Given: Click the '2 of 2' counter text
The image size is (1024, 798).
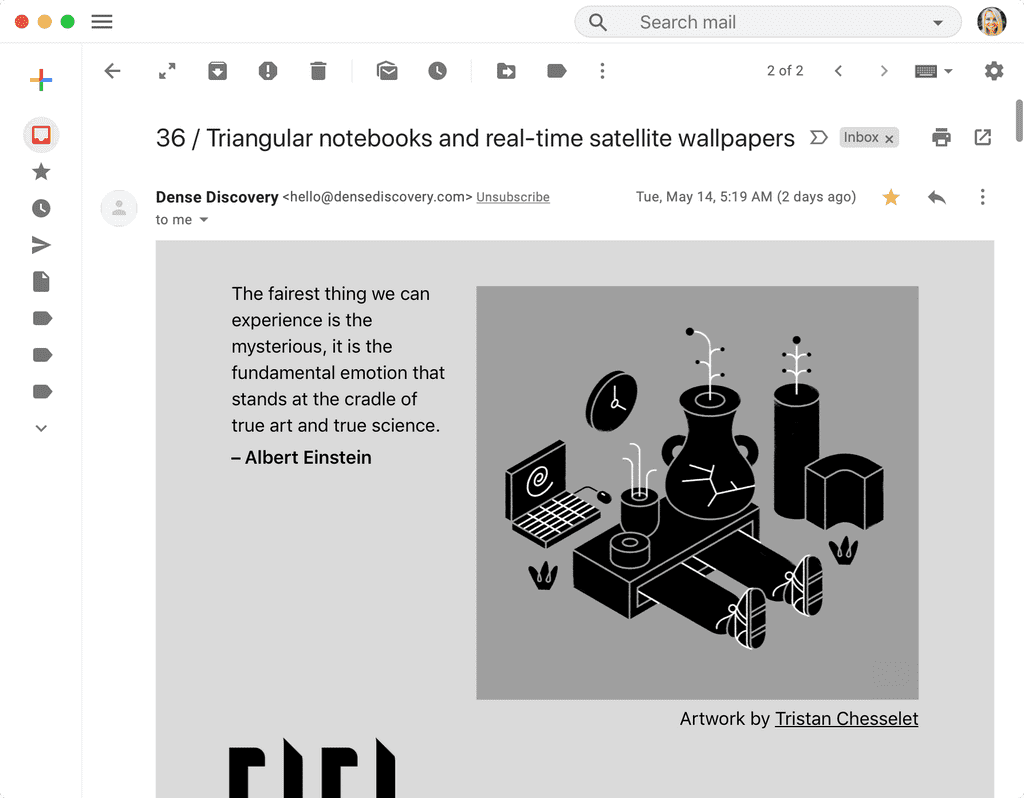Looking at the screenshot, I should tap(785, 71).
